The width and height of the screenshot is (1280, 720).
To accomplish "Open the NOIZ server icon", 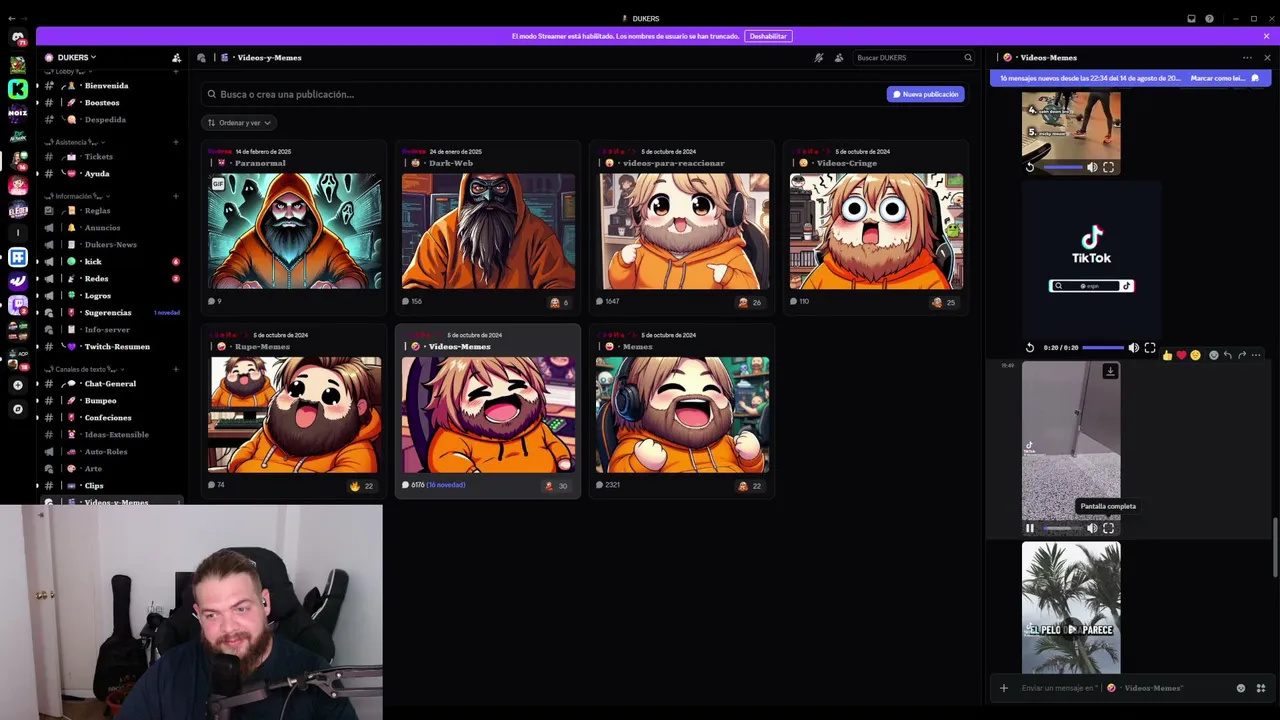I will click(18, 113).
